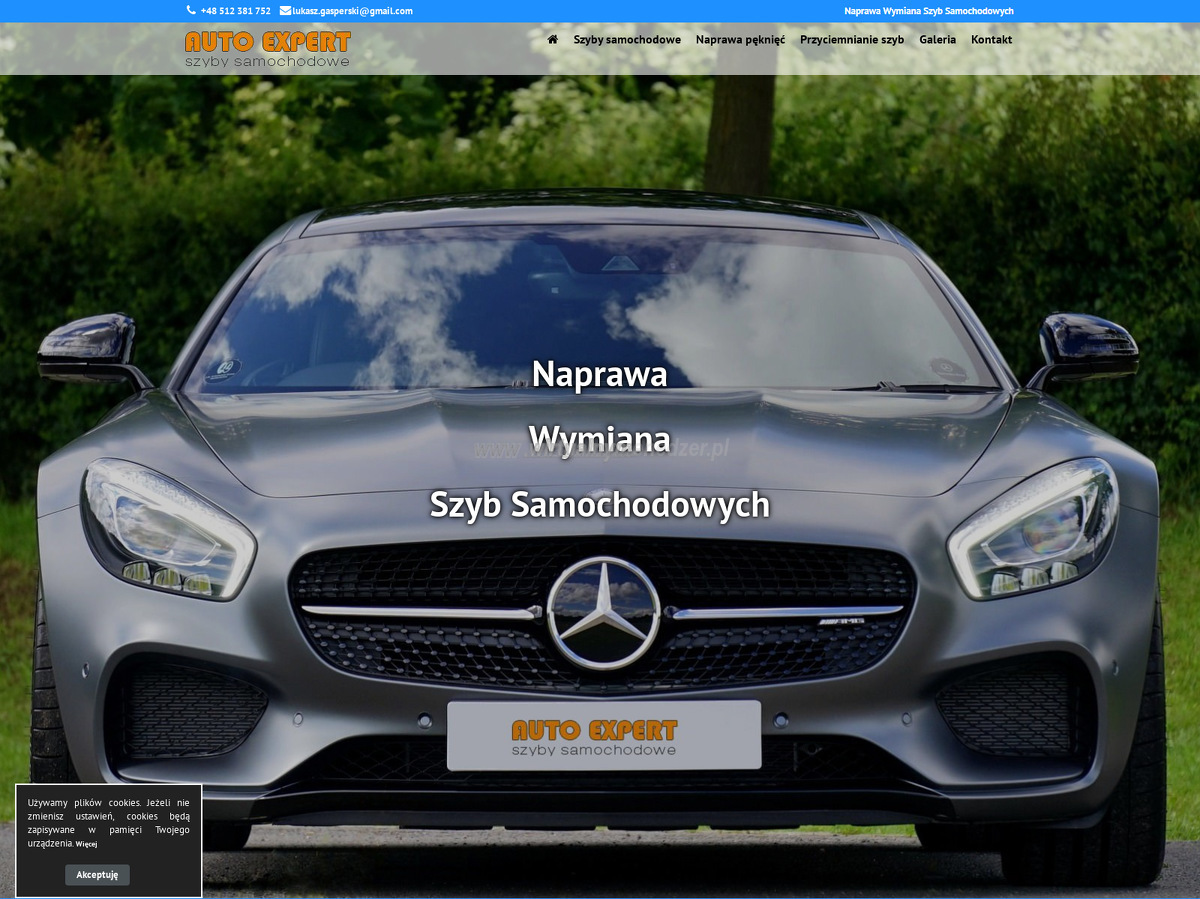Accept cookies with Akceptuję button

point(97,875)
